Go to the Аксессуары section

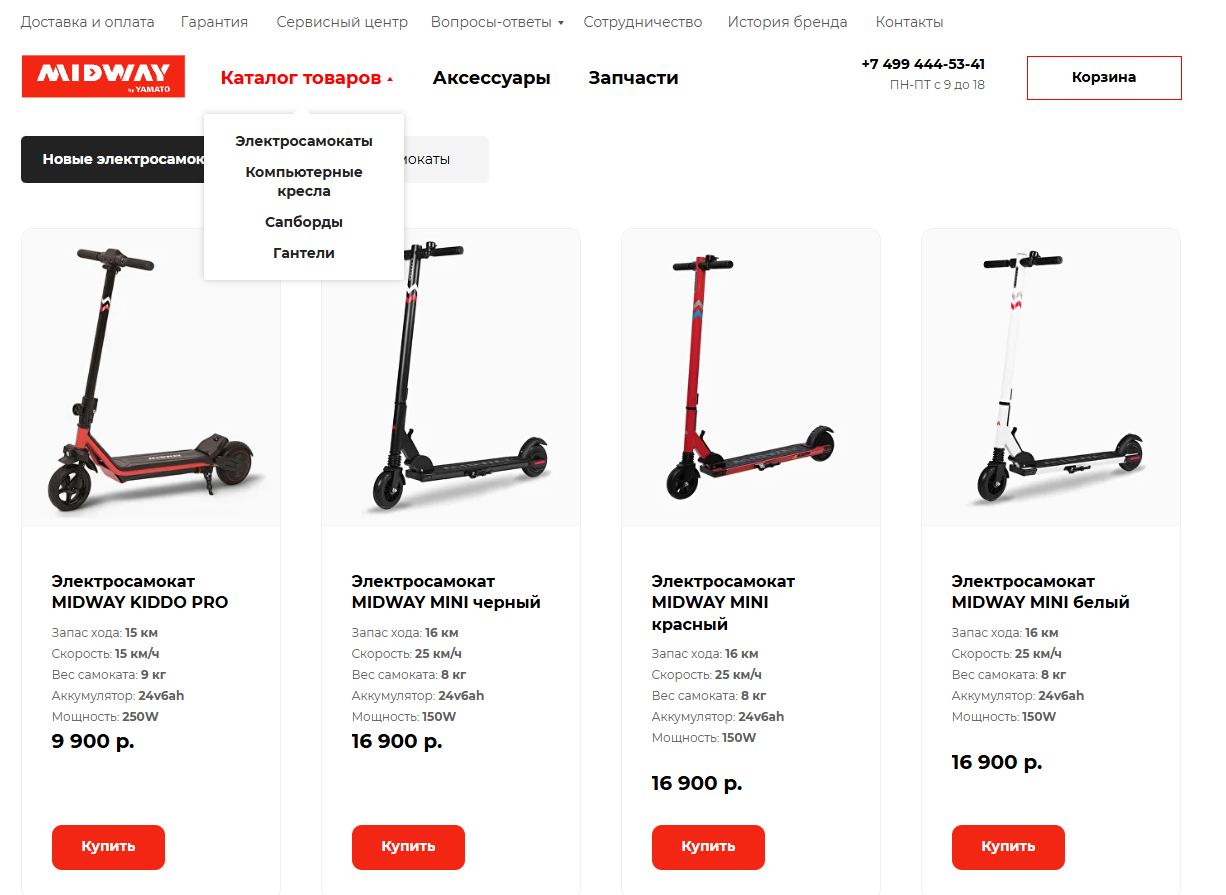492,78
